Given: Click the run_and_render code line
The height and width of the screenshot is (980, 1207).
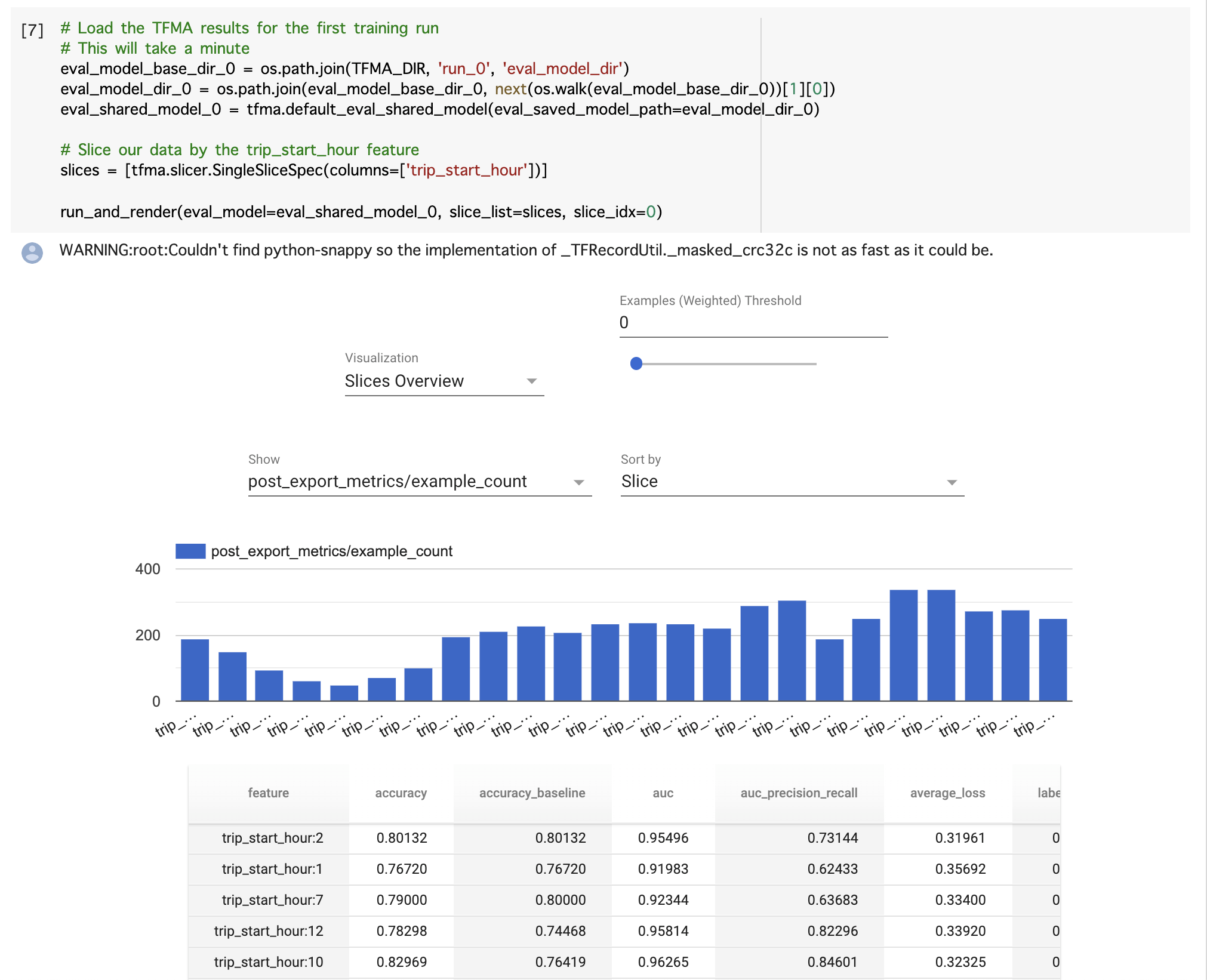Looking at the screenshot, I should (x=361, y=212).
